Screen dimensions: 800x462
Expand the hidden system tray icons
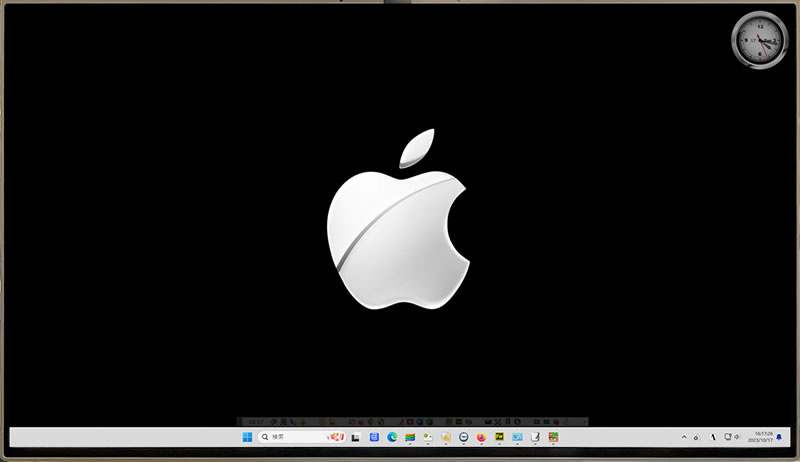coord(684,437)
